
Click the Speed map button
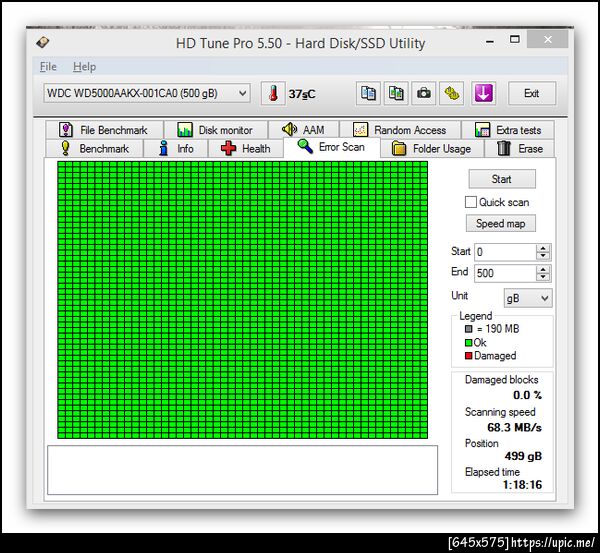pyautogui.click(x=501, y=223)
